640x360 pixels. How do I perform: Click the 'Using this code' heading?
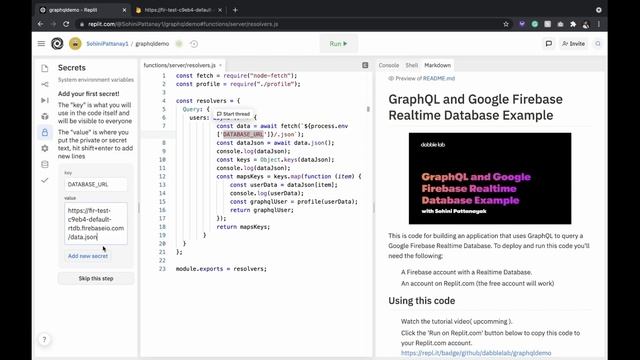click(x=422, y=301)
